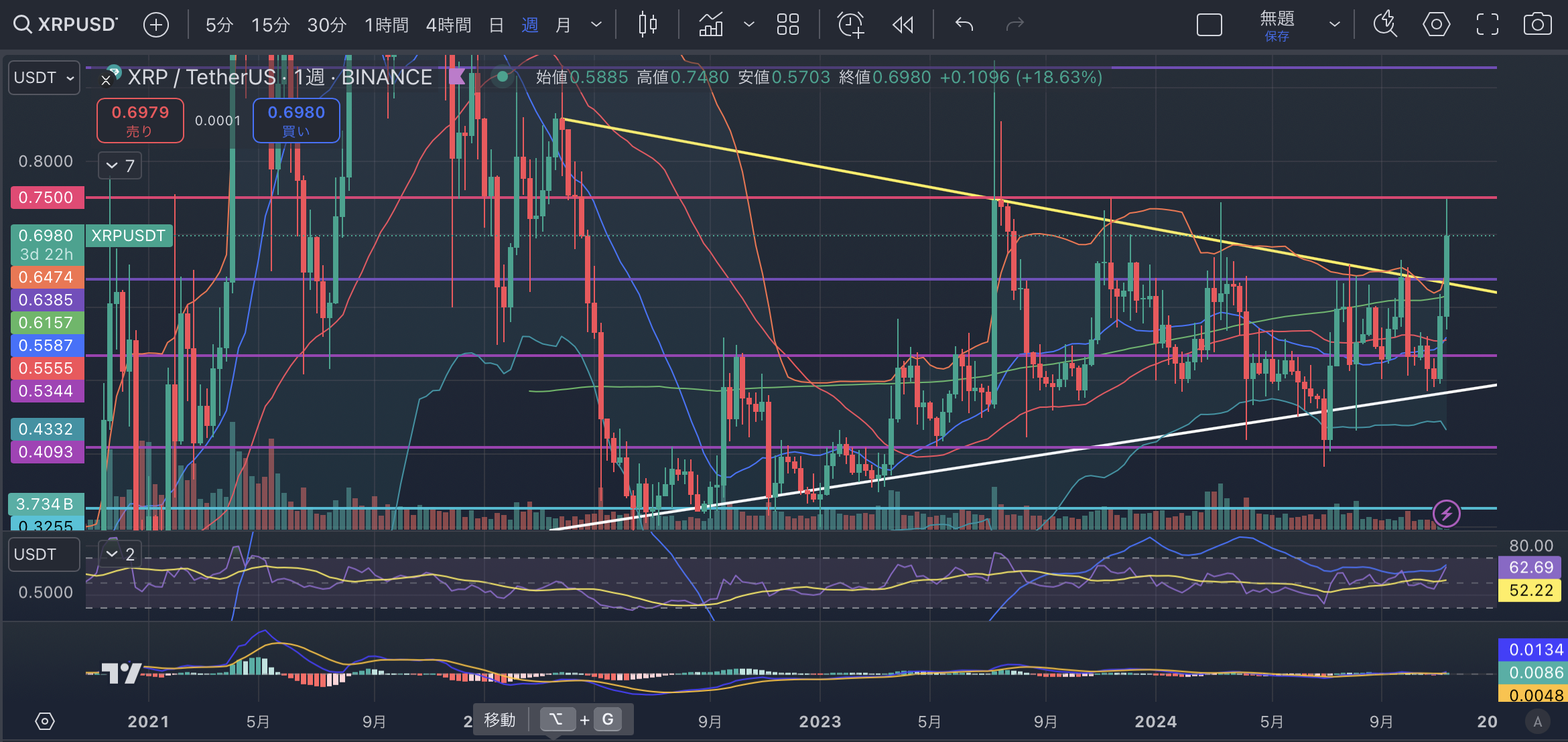1568x742 pixels.
Task: Click the 2023 label on time axis
Action: 820,722
